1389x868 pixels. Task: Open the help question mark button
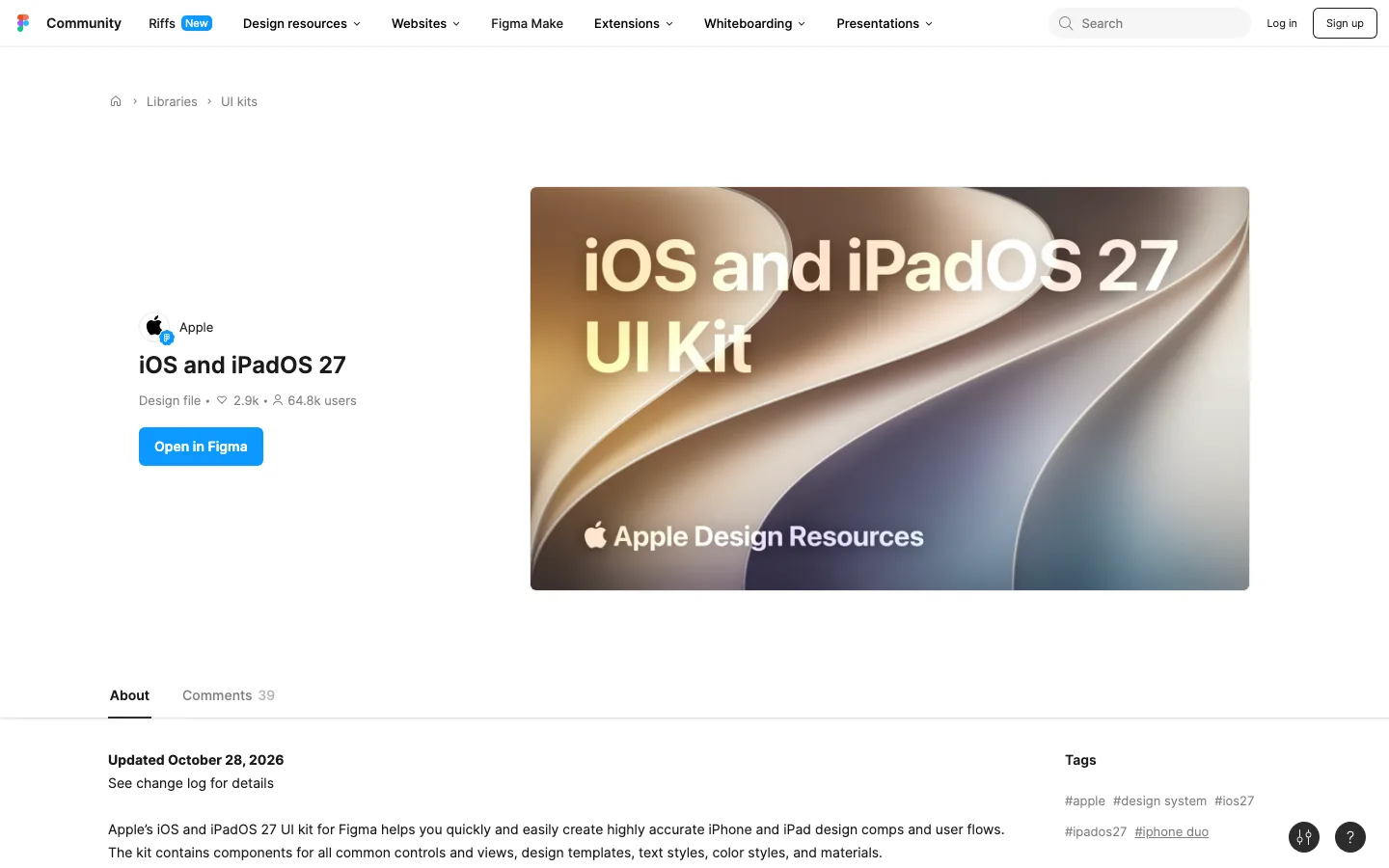tap(1350, 837)
